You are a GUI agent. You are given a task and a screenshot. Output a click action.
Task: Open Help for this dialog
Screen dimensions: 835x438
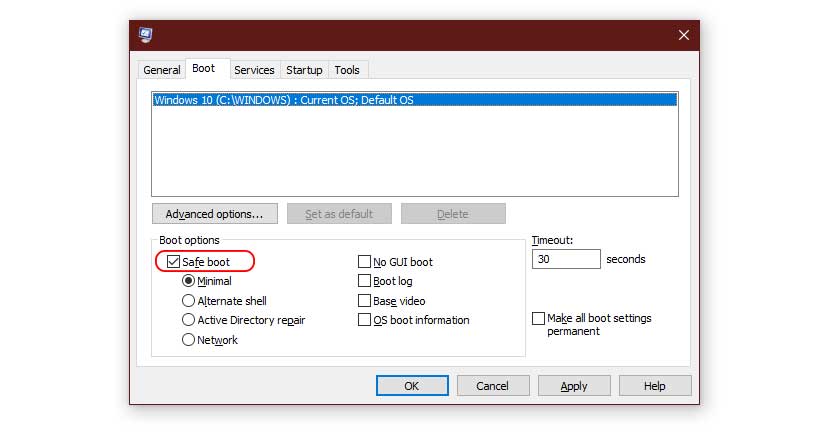(655, 386)
